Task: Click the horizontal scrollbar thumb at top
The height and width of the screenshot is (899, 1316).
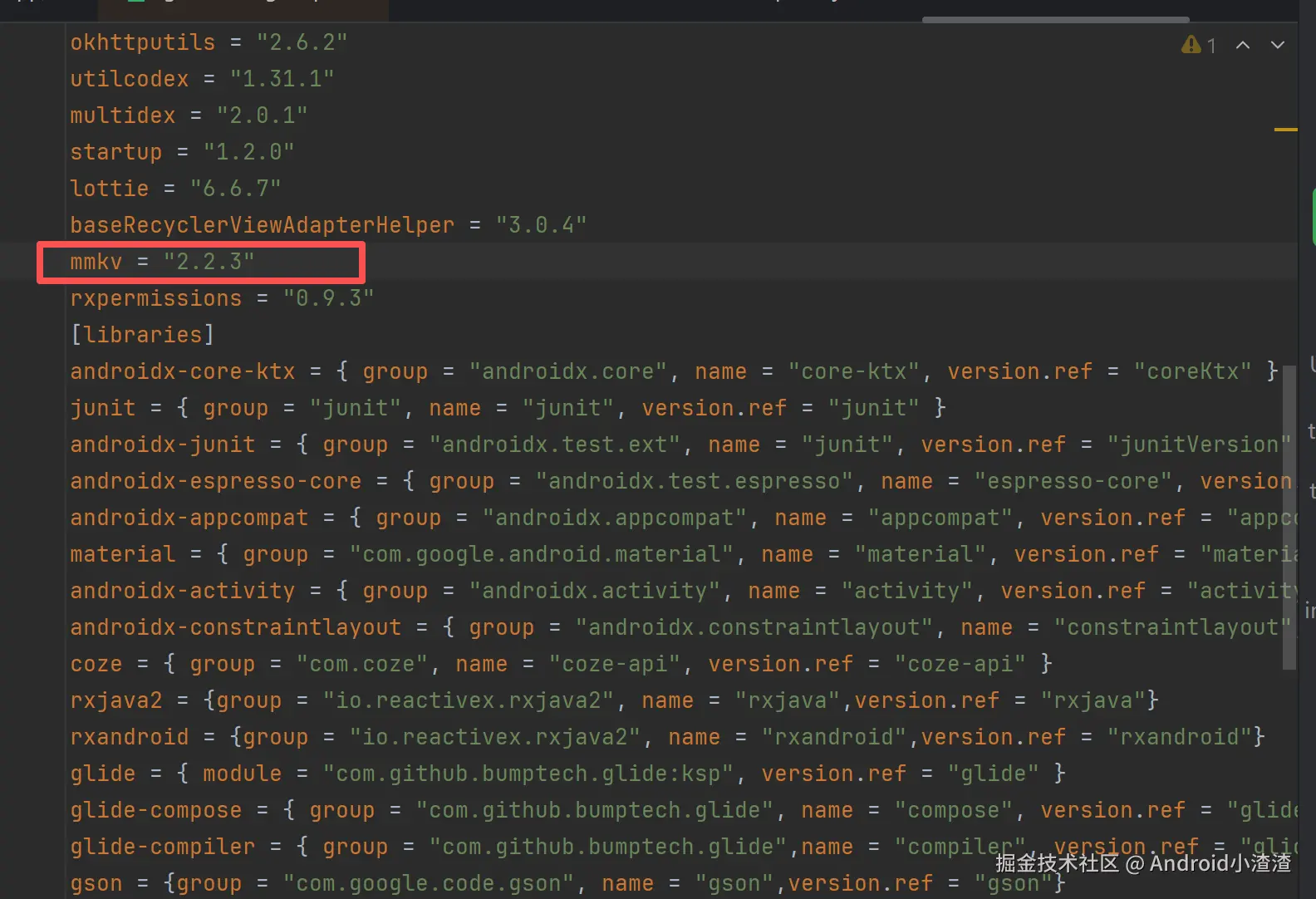Action: [1056, 19]
